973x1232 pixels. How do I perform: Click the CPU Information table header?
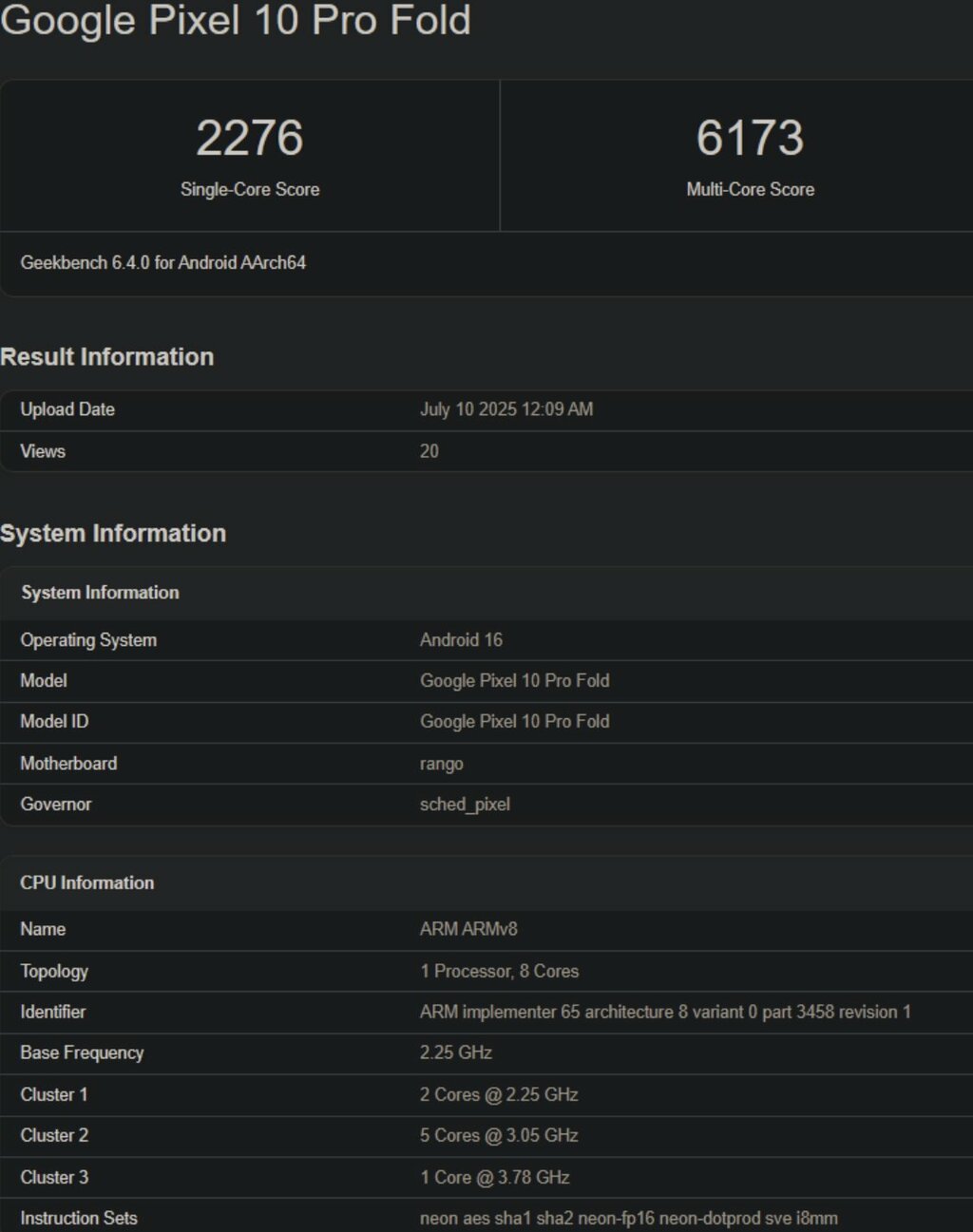(86, 883)
